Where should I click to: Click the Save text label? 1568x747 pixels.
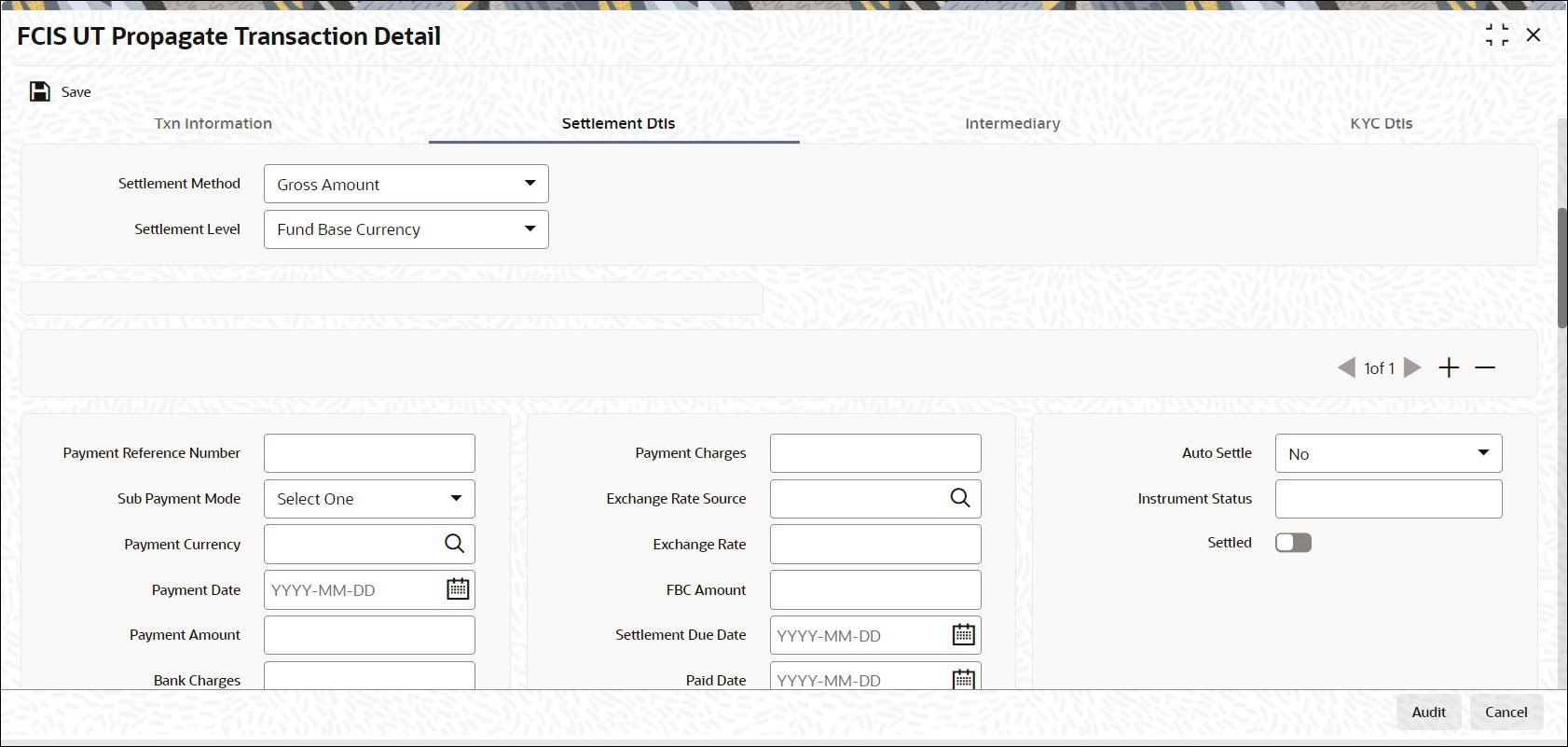point(76,92)
